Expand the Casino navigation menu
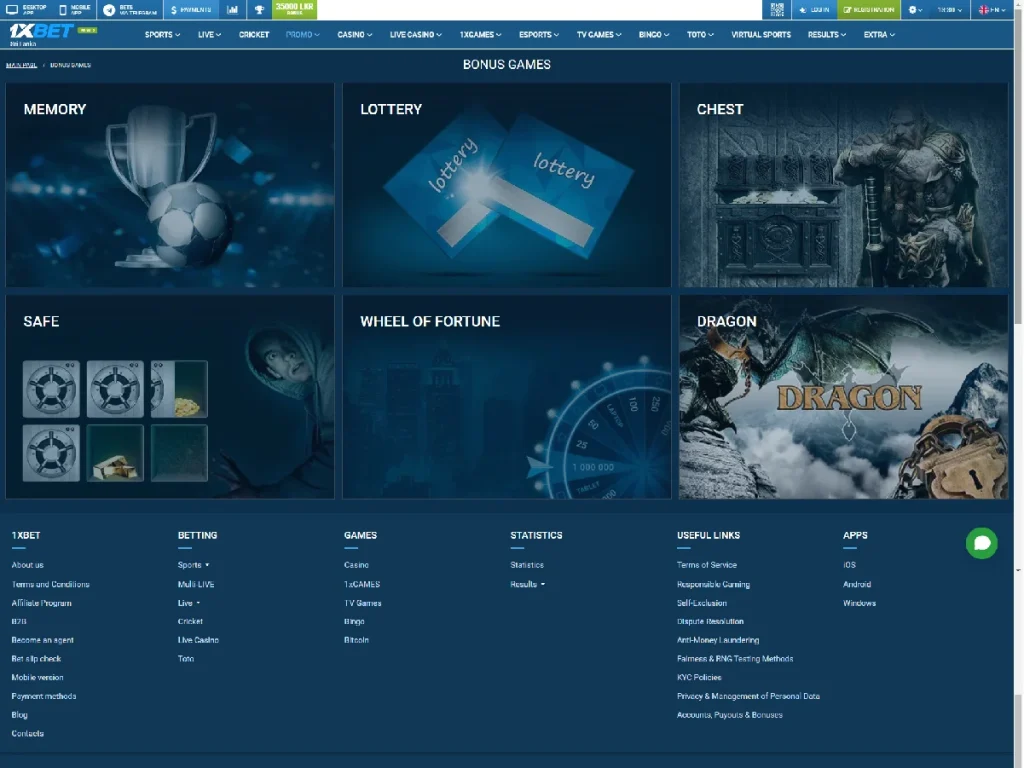Screen dimensions: 1024x768 tap(353, 34)
